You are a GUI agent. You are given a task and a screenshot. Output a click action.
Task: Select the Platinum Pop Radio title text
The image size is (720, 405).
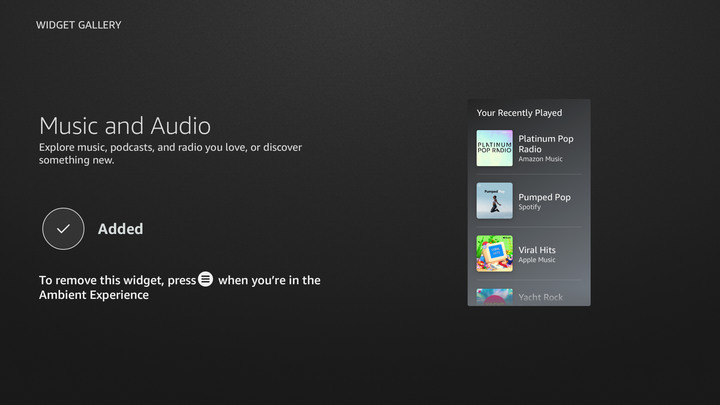pos(546,144)
